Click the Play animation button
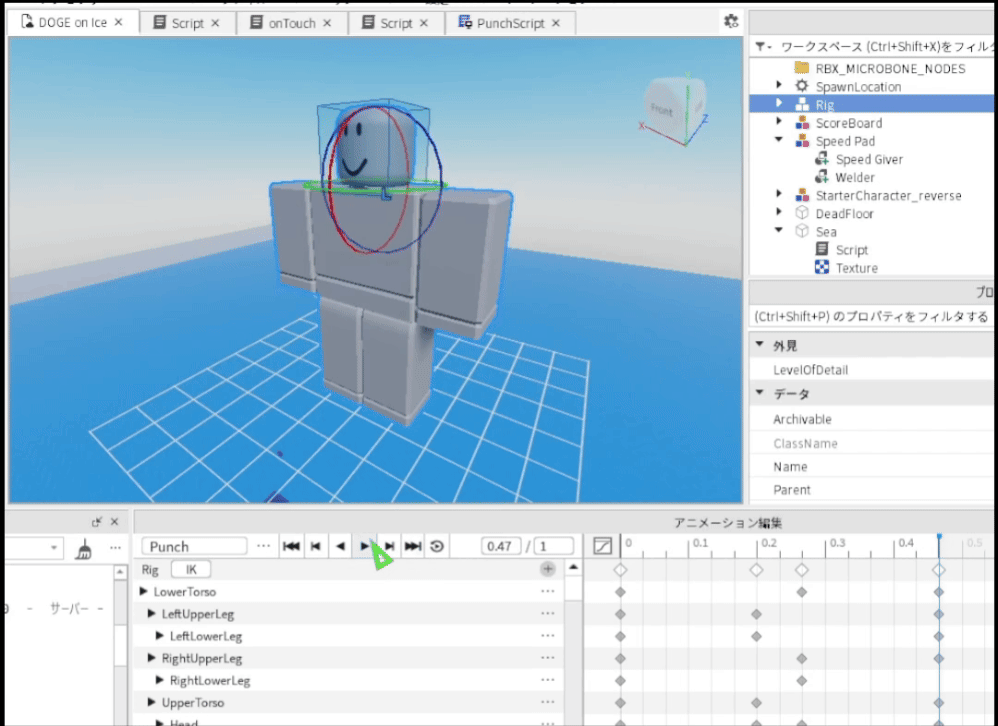 tap(365, 546)
